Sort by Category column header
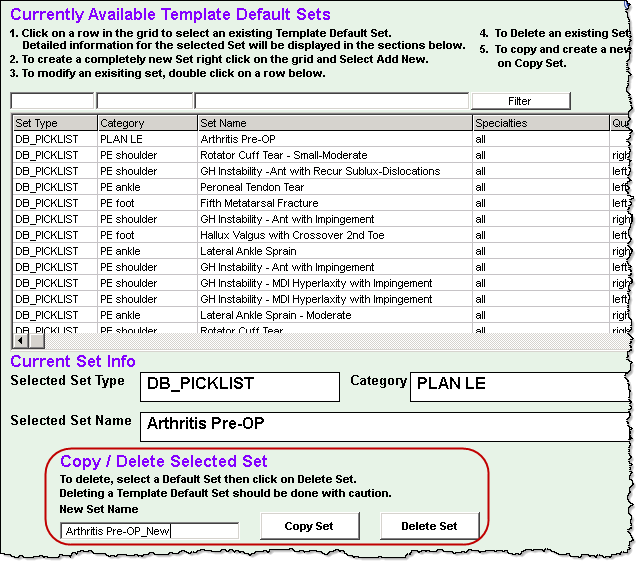The width and height of the screenshot is (640, 564). tap(148, 123)
